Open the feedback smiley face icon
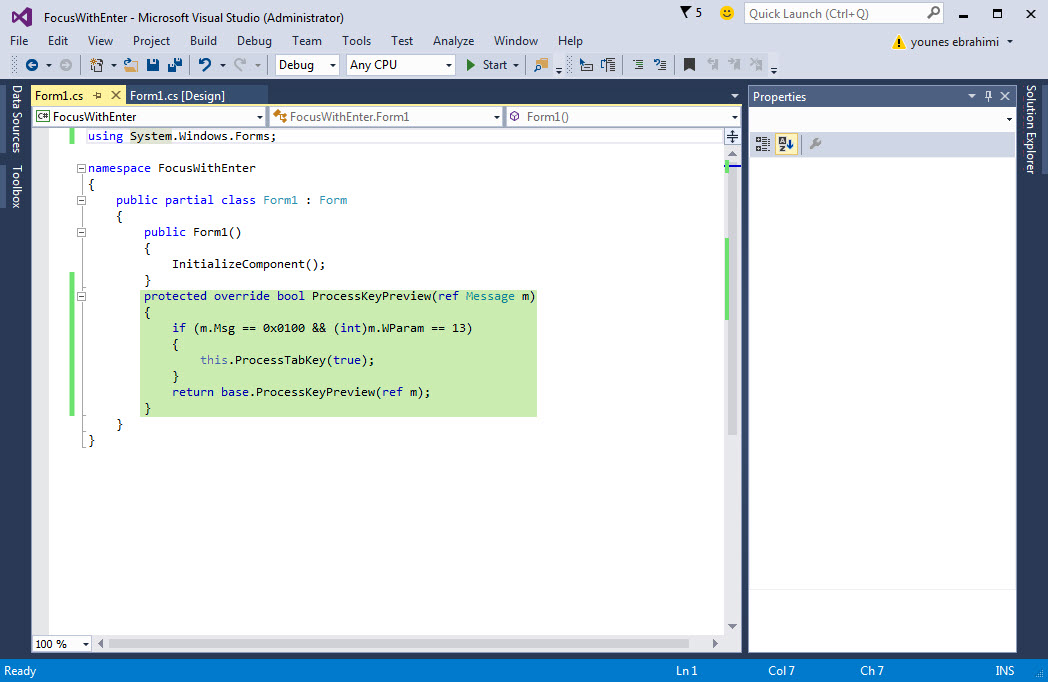Image resolution: width=1048 pixels, height=682 pixels. pyautogui.click(x=727, y=13)
